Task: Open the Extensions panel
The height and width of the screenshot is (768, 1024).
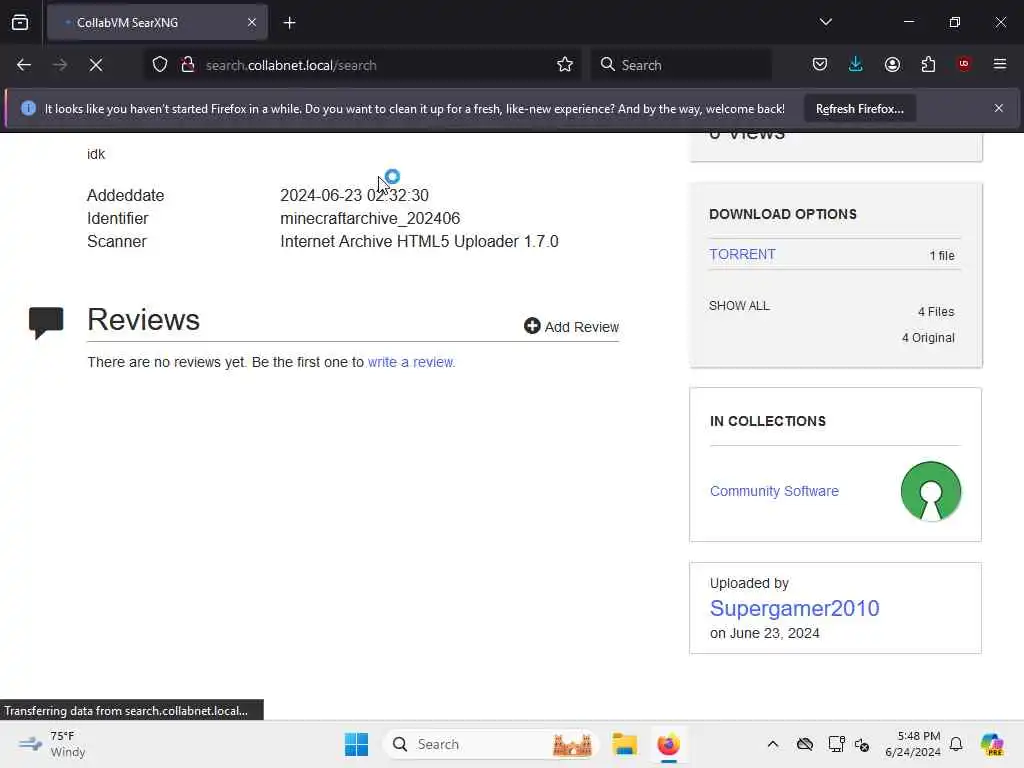Action: coord(928,64)
